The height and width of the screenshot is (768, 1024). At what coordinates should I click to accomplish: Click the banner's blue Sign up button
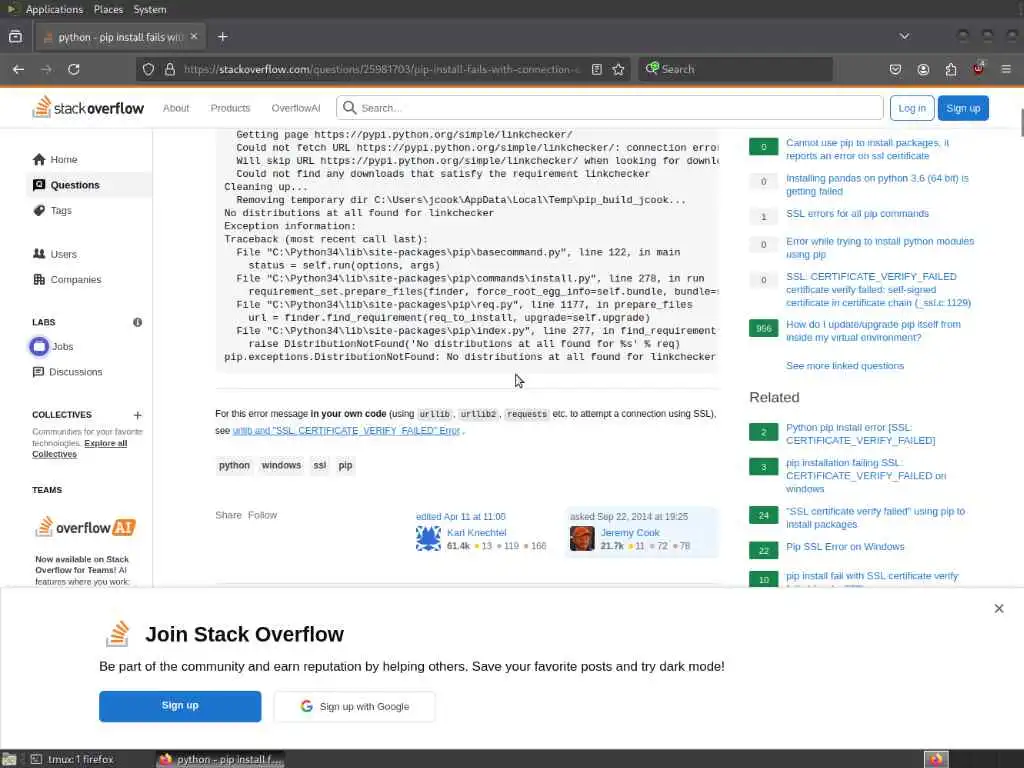180,706
